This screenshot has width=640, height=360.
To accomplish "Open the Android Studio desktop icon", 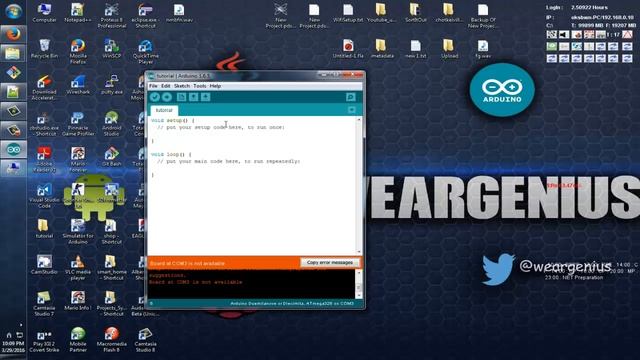I will pos(111,123).
